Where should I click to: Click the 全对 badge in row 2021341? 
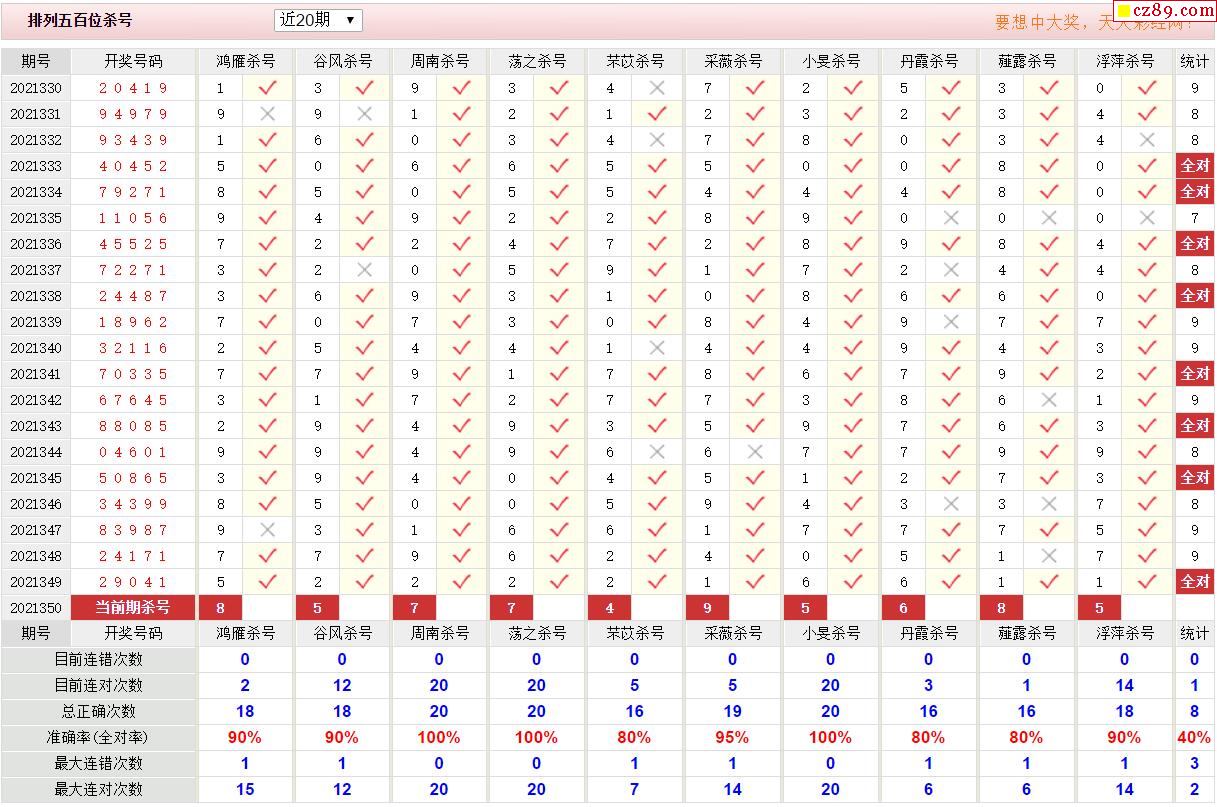[1195, 374]
